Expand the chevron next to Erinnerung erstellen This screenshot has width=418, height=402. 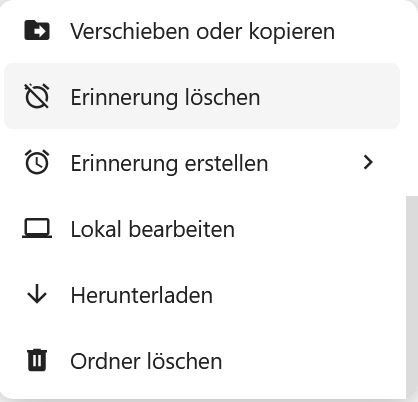point(368,162)
